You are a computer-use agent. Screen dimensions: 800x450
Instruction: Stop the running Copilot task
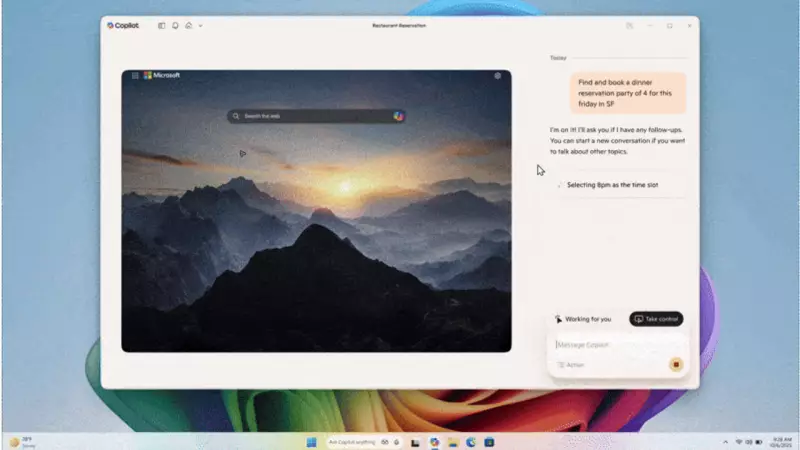click(676, 365)
